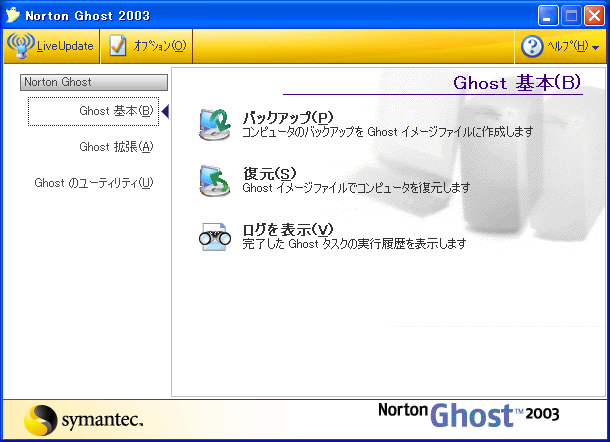The image size is (610, 442).
Task: Click the LiveUpdate antenna icon
Action: (x=21, y=46)
